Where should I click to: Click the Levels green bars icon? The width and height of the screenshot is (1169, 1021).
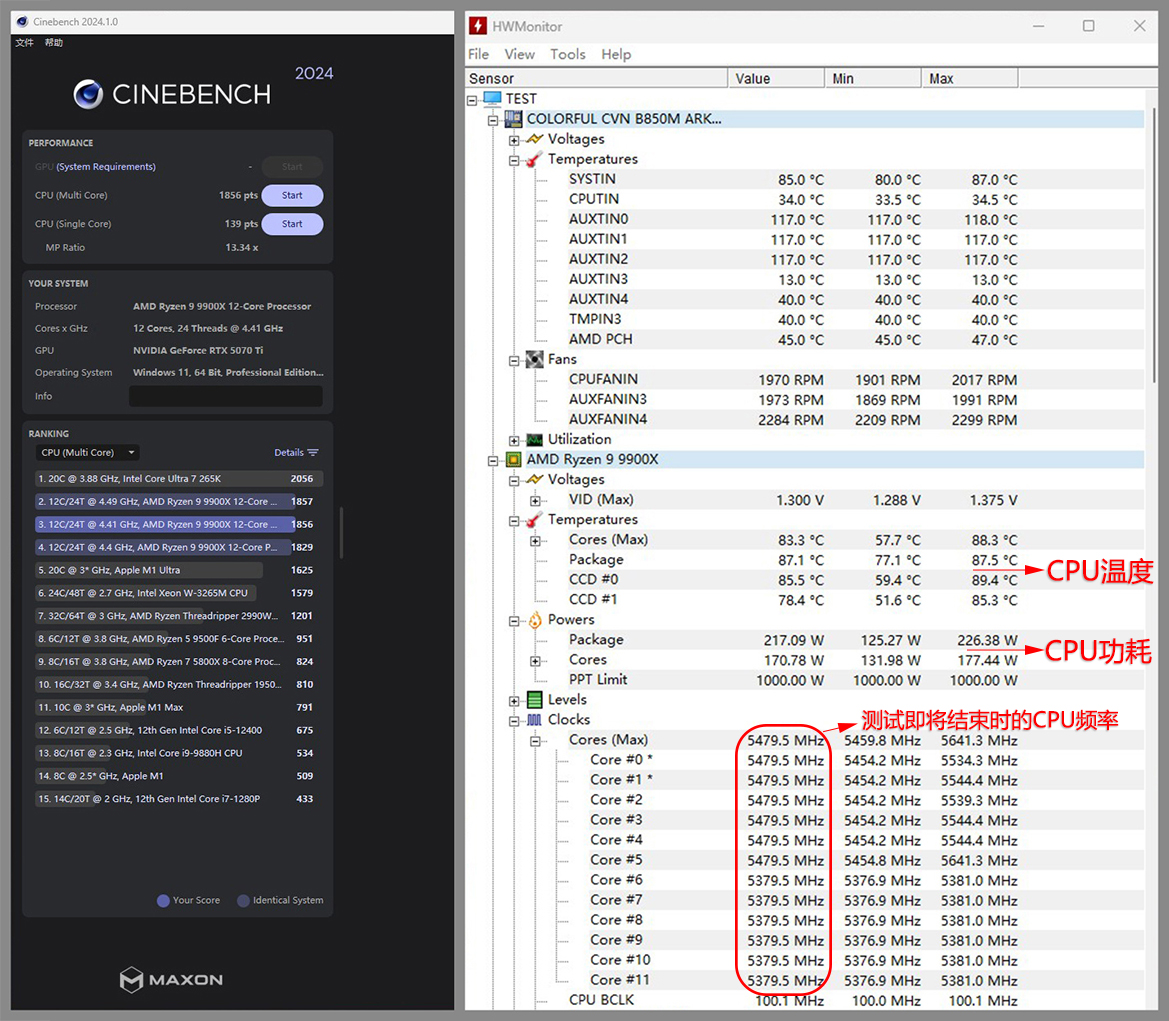pyautogui.click(x=534, y=700)
